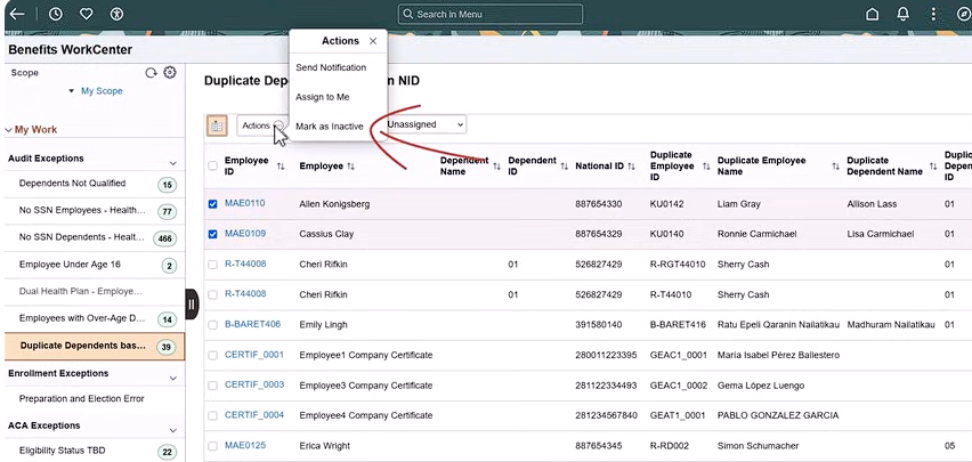Open notifications bell icon
The width and height of the screenshot is (972, 462).
click(903, 14)
